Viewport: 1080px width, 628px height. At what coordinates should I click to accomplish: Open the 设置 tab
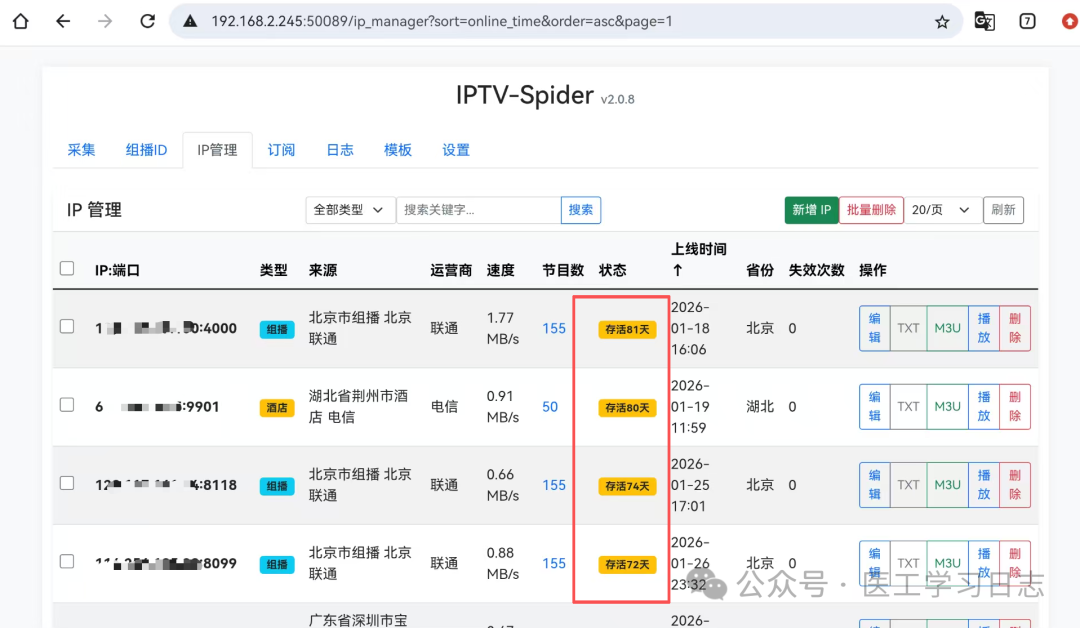click(456, 150)
